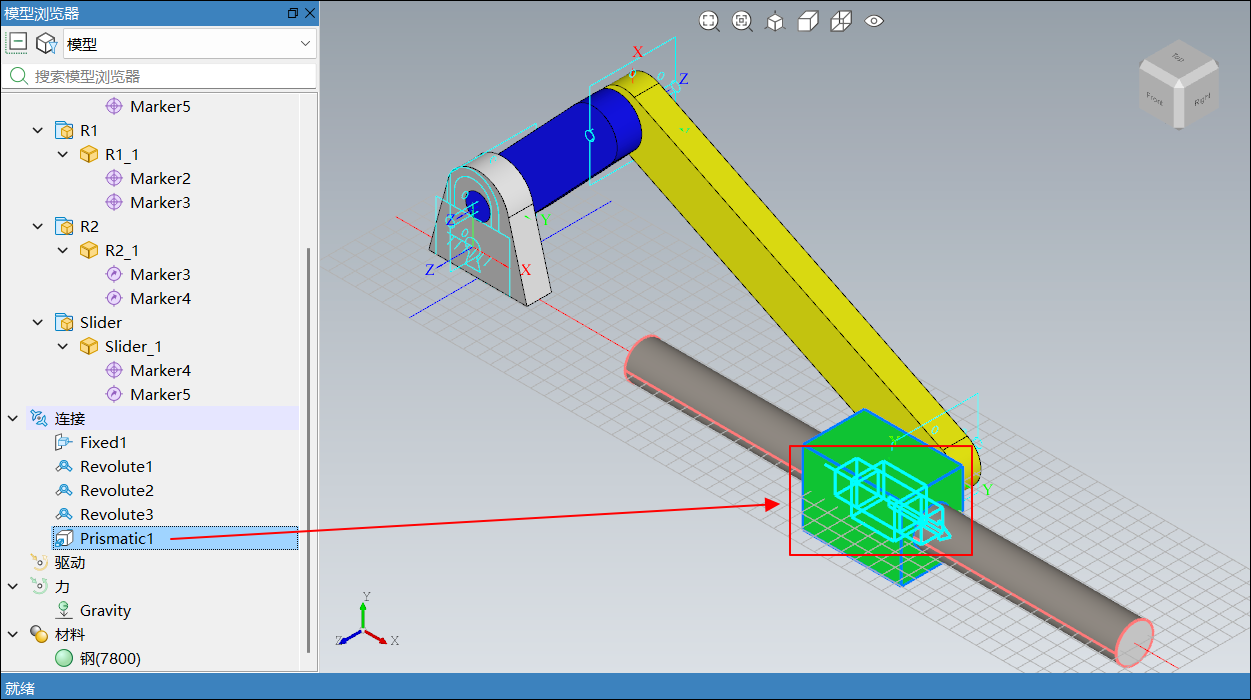Switch to isometric view with the axes cube icon
This screenshot has height=700, width=1251.
(x=775, y=21)
